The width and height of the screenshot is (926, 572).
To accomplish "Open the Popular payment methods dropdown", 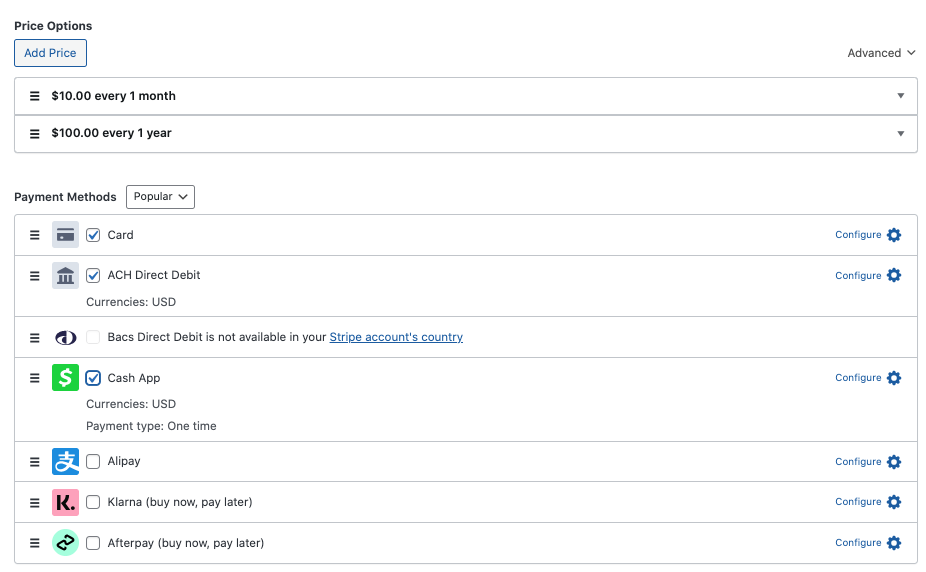I will (160, 197).
